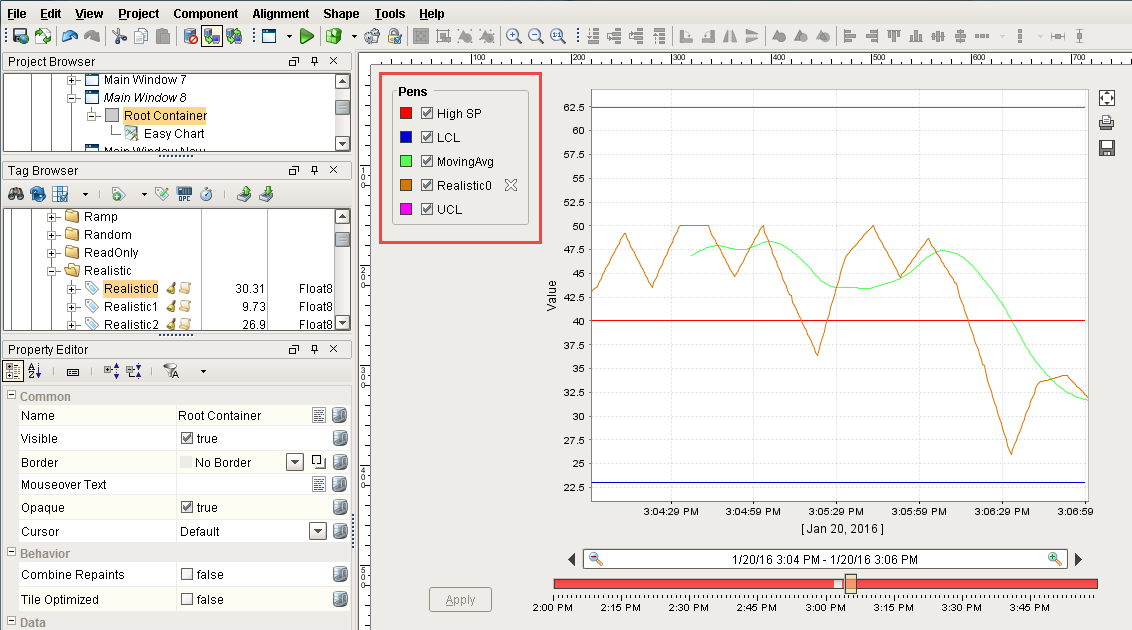Click the green cube component icon
Image resolution: width=1132 pixels, height=630 pixels.
(334, 36)
